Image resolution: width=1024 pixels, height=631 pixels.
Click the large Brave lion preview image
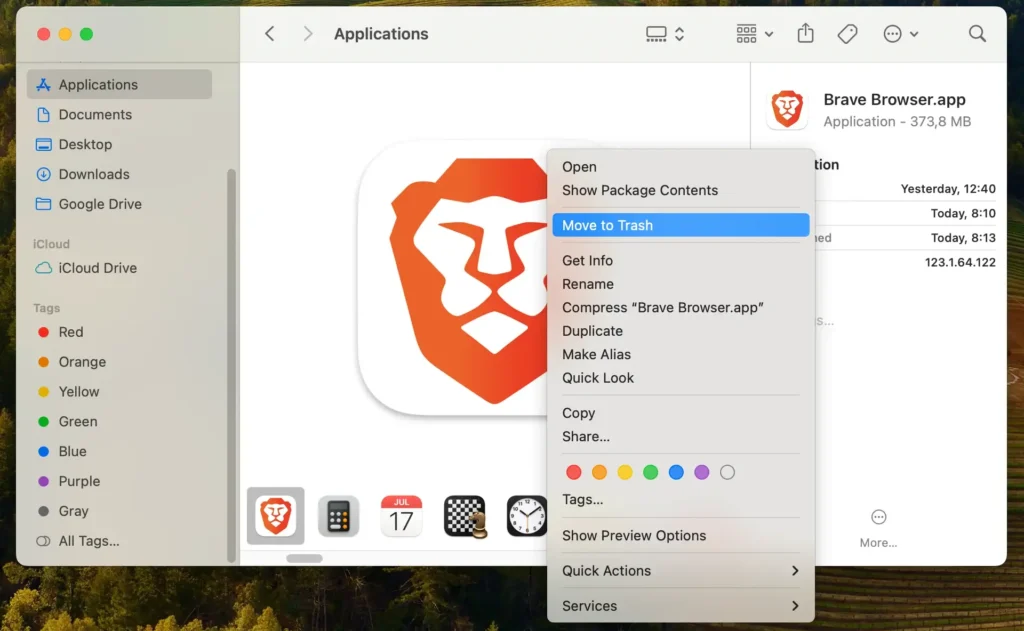pos(453,280)
